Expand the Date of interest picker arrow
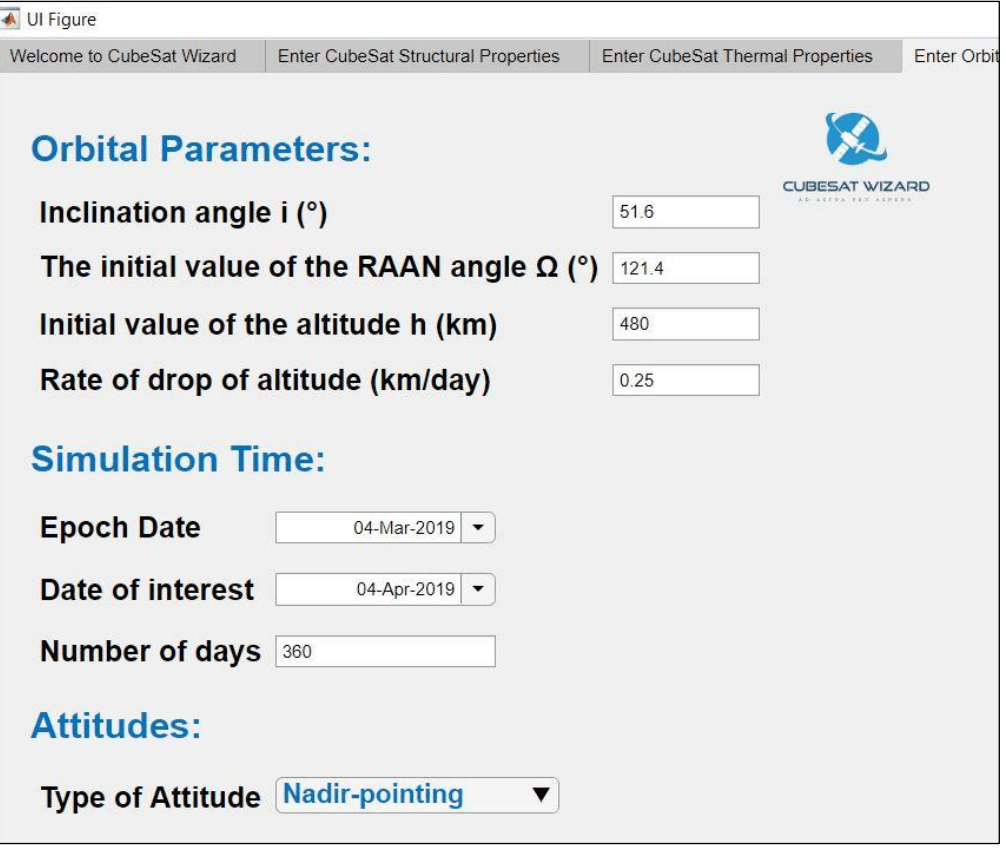 (x=478, y=590)
